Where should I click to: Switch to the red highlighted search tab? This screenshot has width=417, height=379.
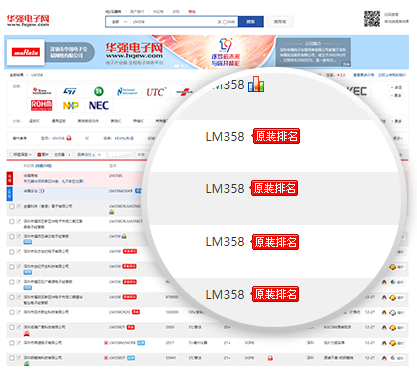click(192, 12)
